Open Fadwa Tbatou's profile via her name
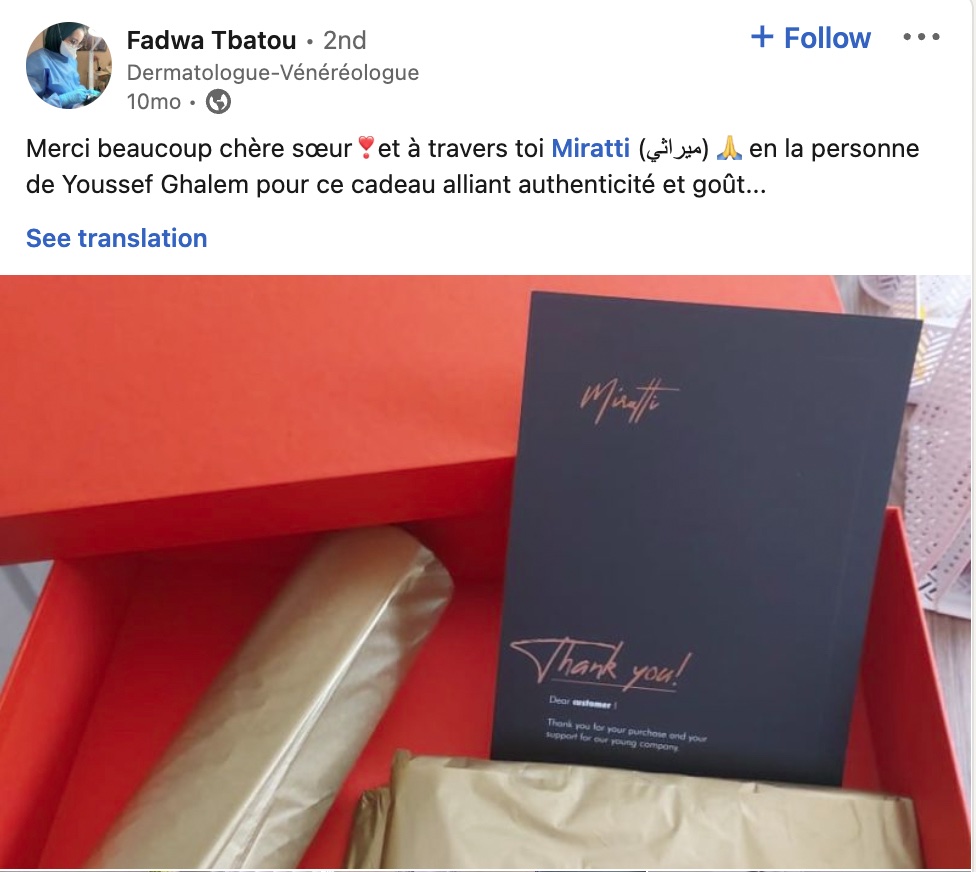Viewport: 976px width, 872px height. 212,40
